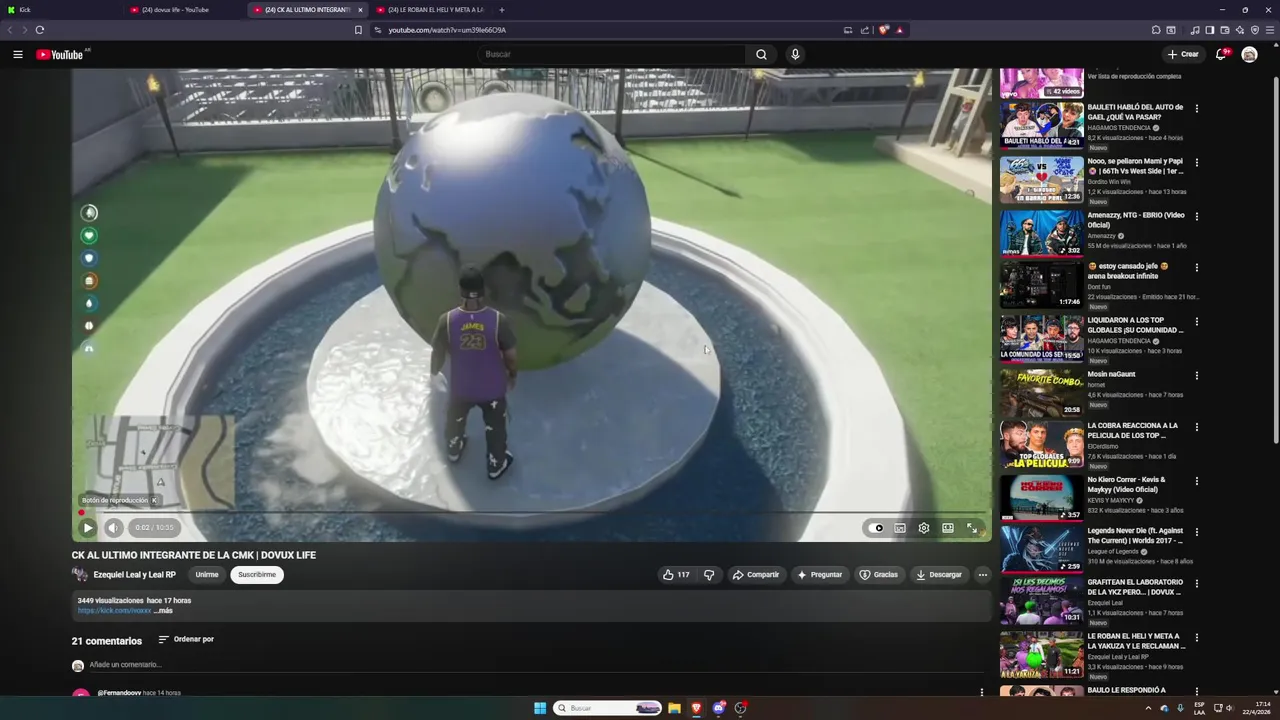
Task: Toggle the browser sidebar panel
Action: [x=1210, y=30]
